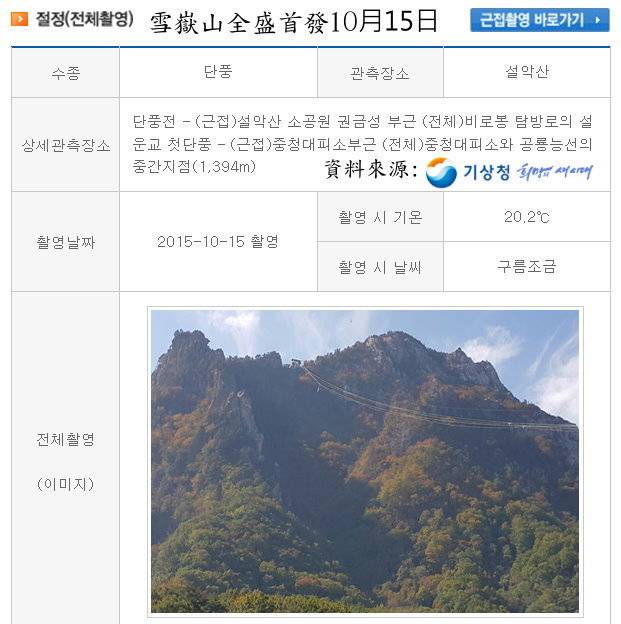Click the white arrow on 근접촬영 바로가기
621x624 pixels.
point(598,20)
